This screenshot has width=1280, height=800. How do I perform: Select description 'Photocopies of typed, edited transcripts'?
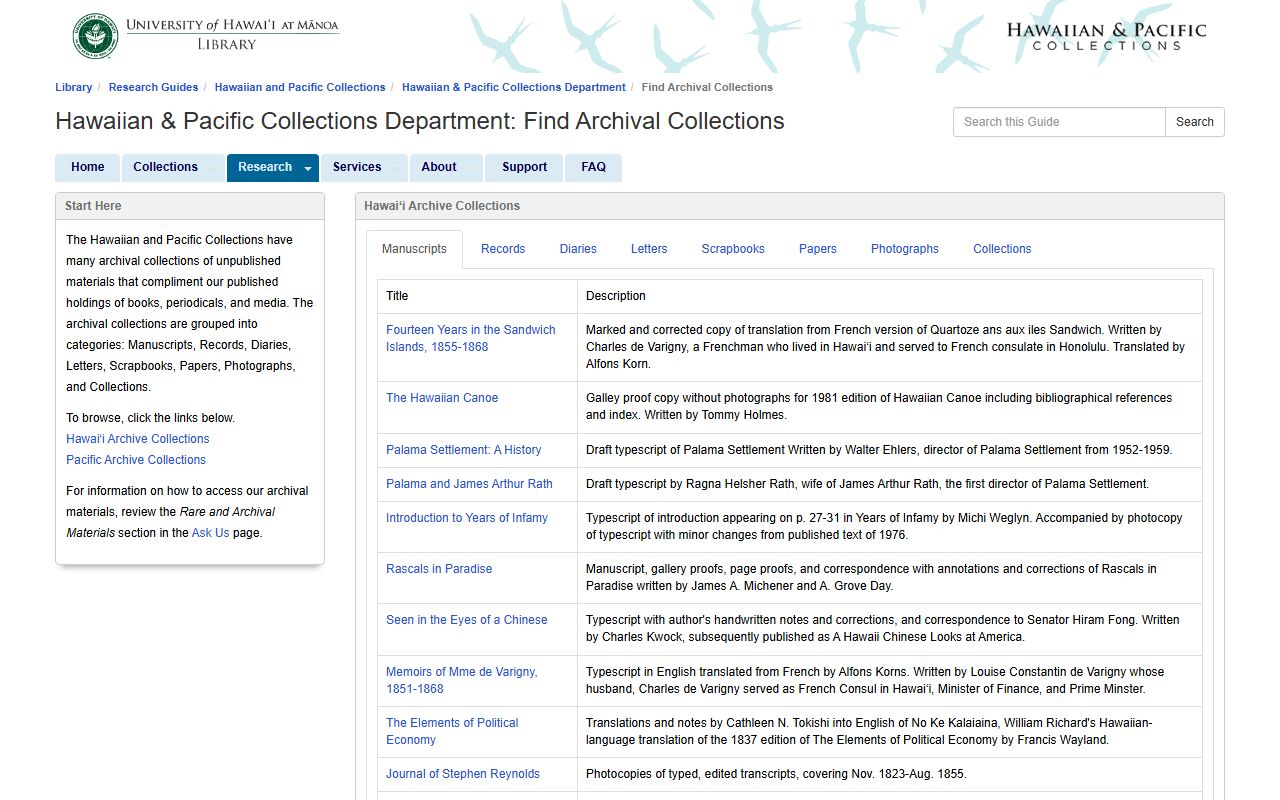click(x=776, y=774)
